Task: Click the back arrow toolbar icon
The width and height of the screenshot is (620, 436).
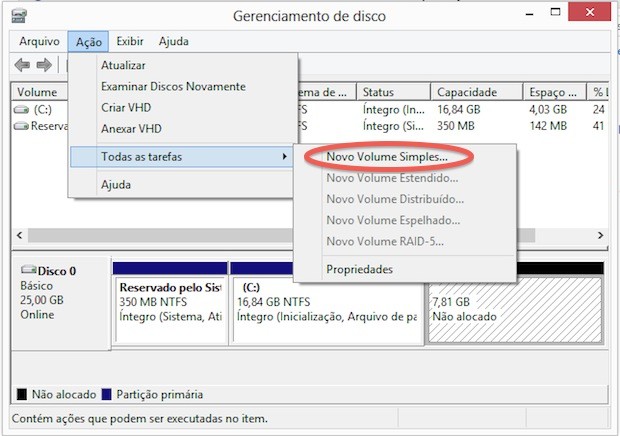Action: (22, 65)
